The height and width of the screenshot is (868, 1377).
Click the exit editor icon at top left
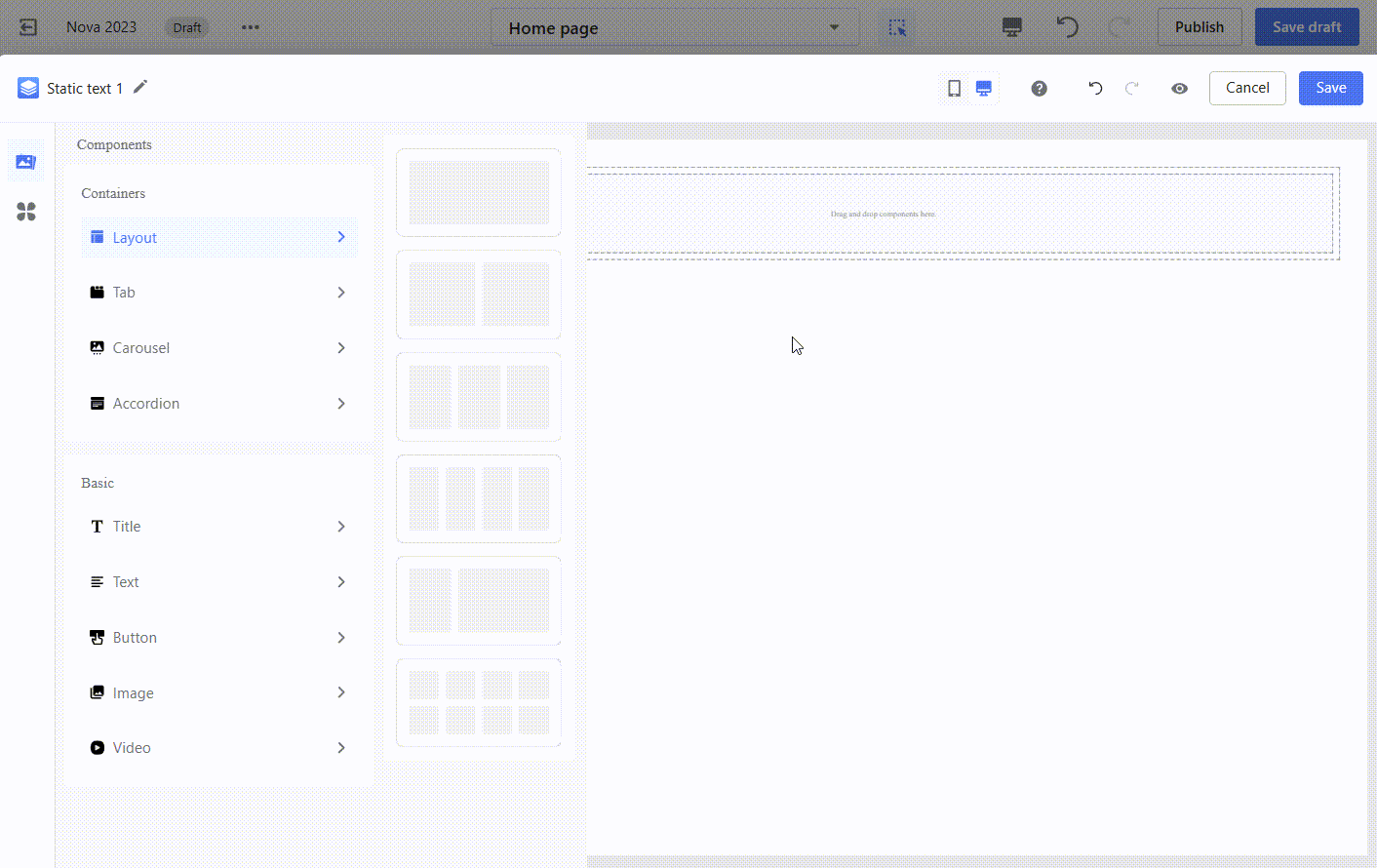tap(28, 27)
